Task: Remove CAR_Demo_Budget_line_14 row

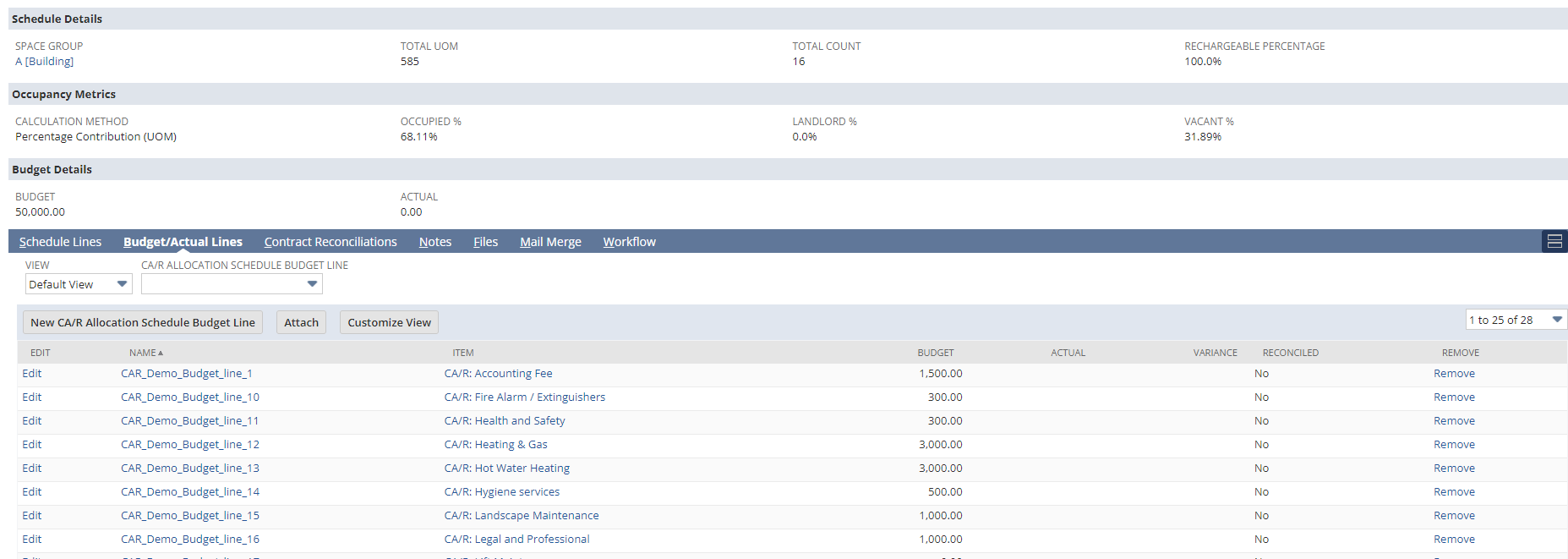Action: [1454, 491]
